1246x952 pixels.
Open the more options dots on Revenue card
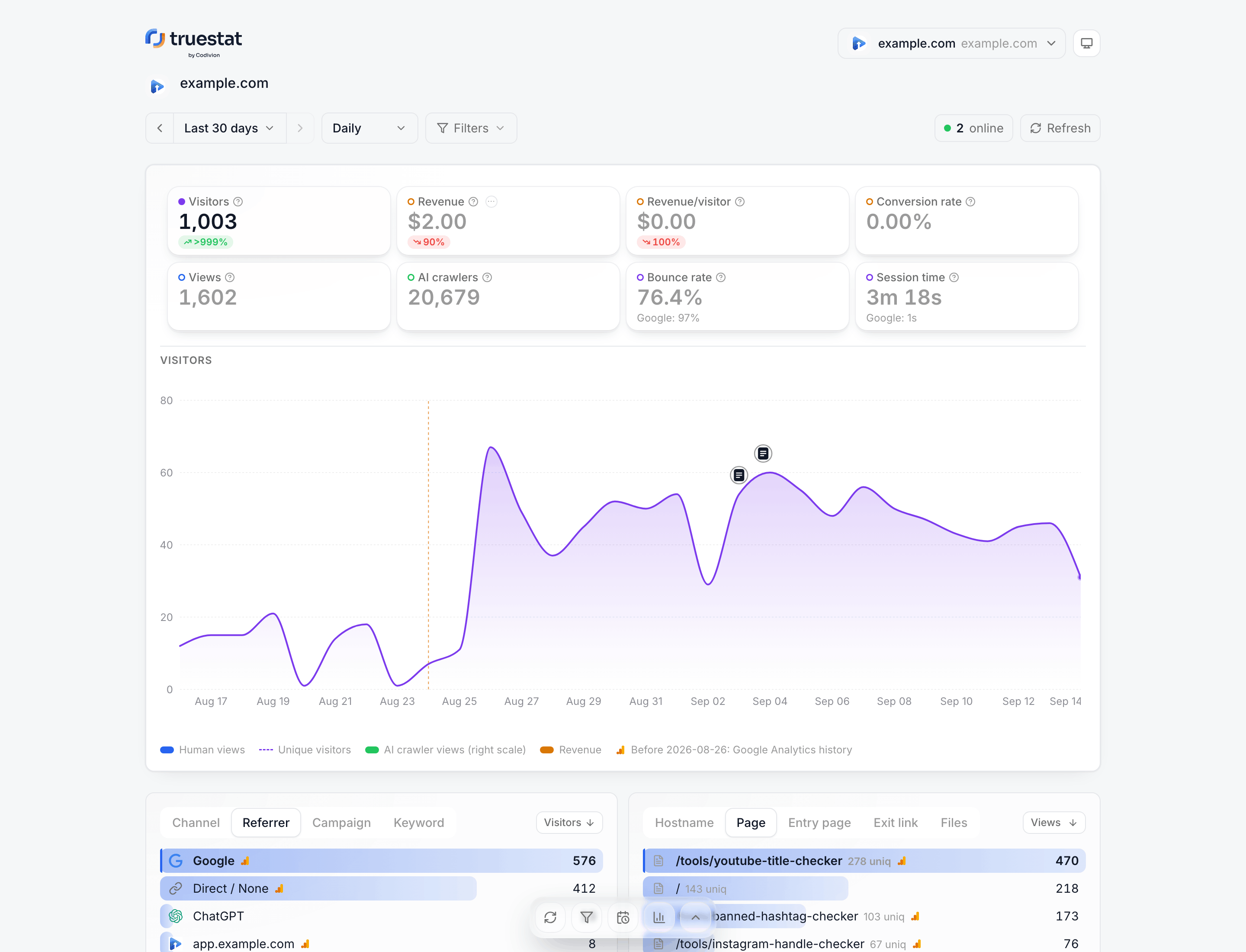coord(491,202)
